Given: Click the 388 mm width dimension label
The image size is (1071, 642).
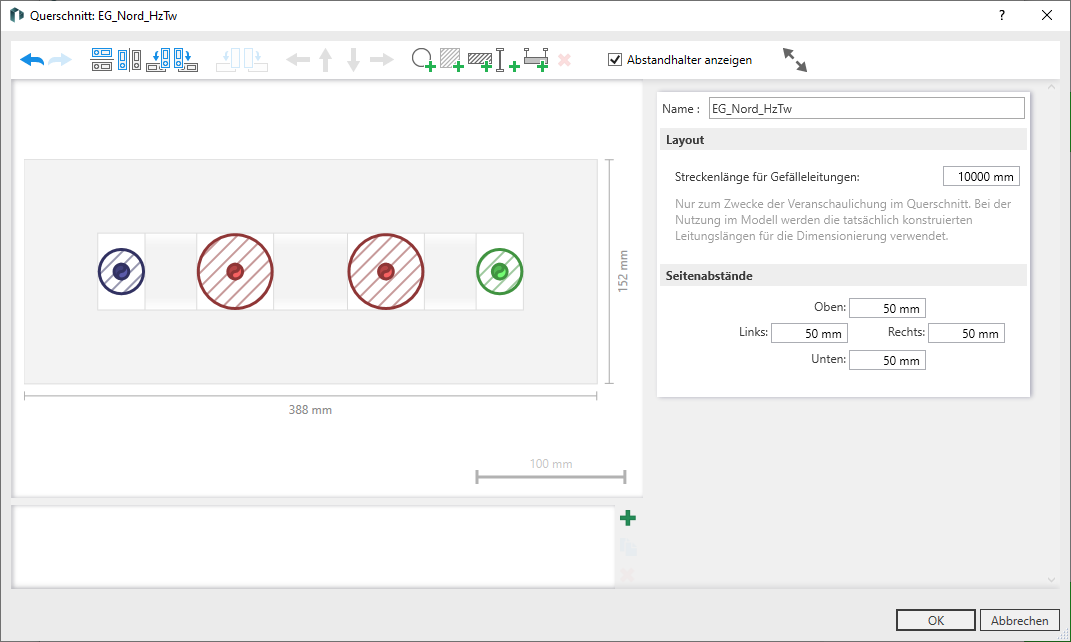Looking at the screenshot, I should coord(310,410).
